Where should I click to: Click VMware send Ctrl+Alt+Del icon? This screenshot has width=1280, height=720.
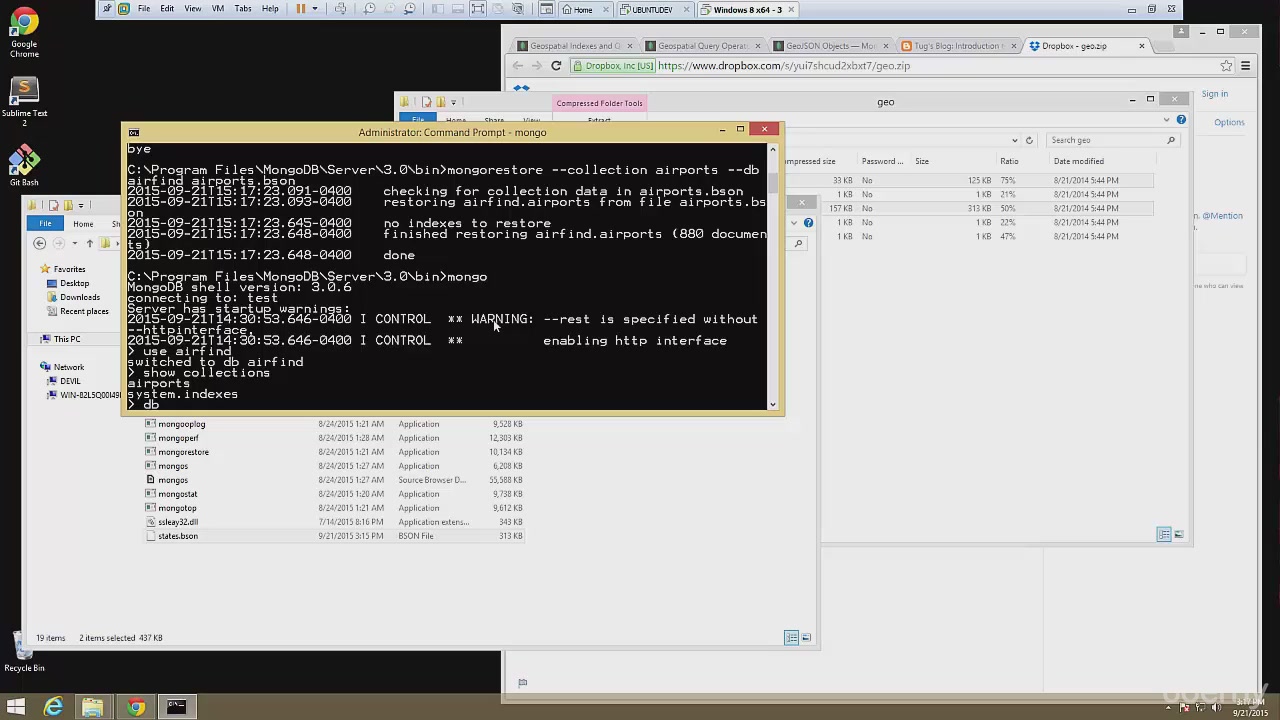click(341, 9)
